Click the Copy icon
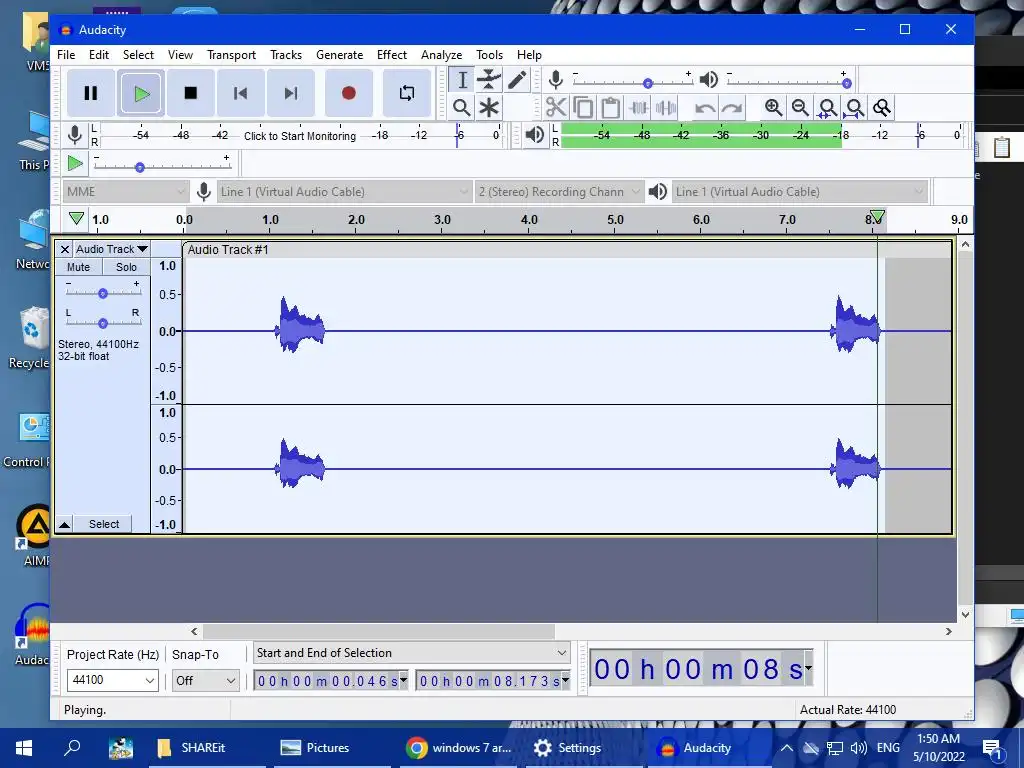 point(583,107)
